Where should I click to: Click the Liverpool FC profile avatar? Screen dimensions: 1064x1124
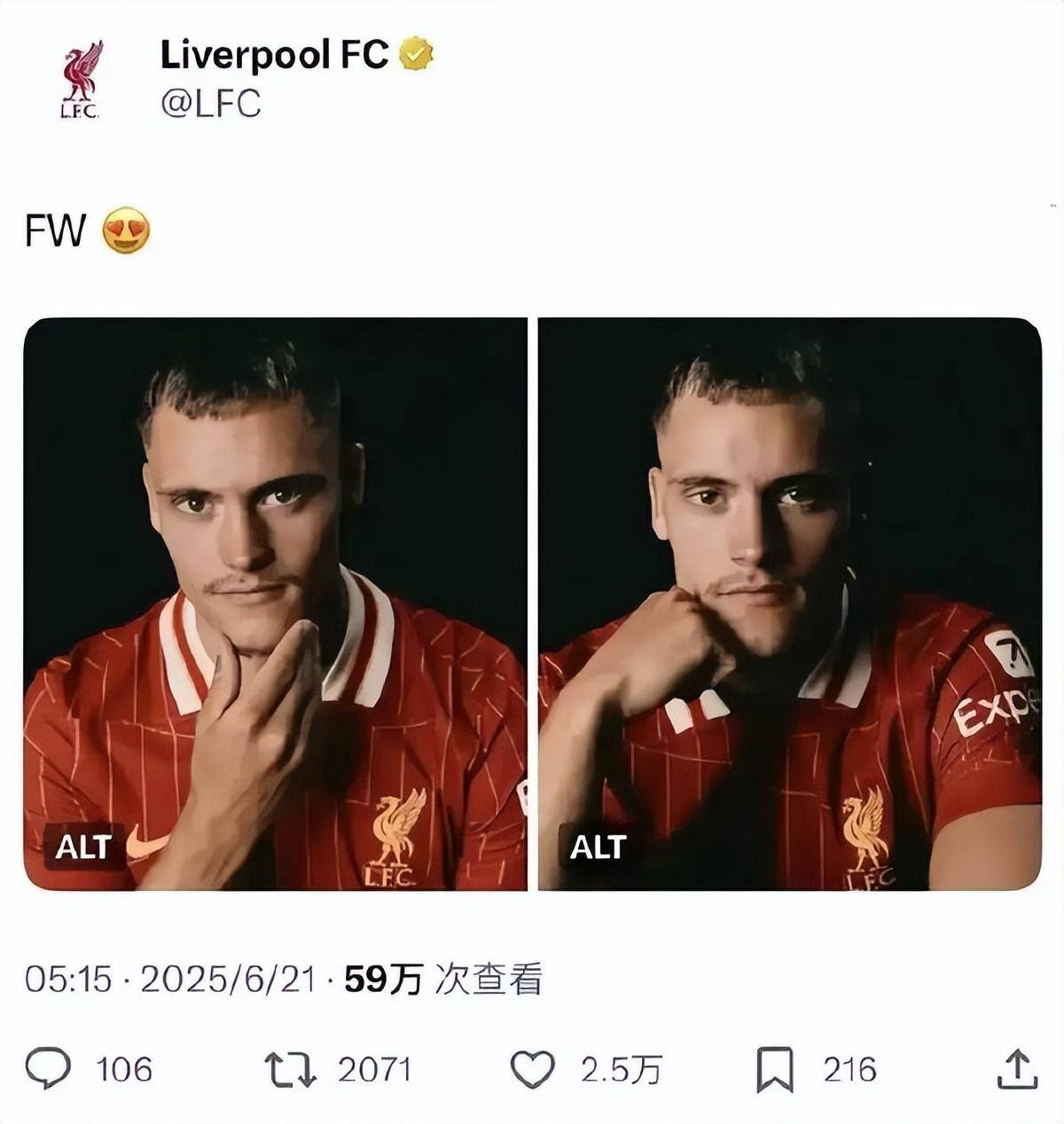point(81,79)
